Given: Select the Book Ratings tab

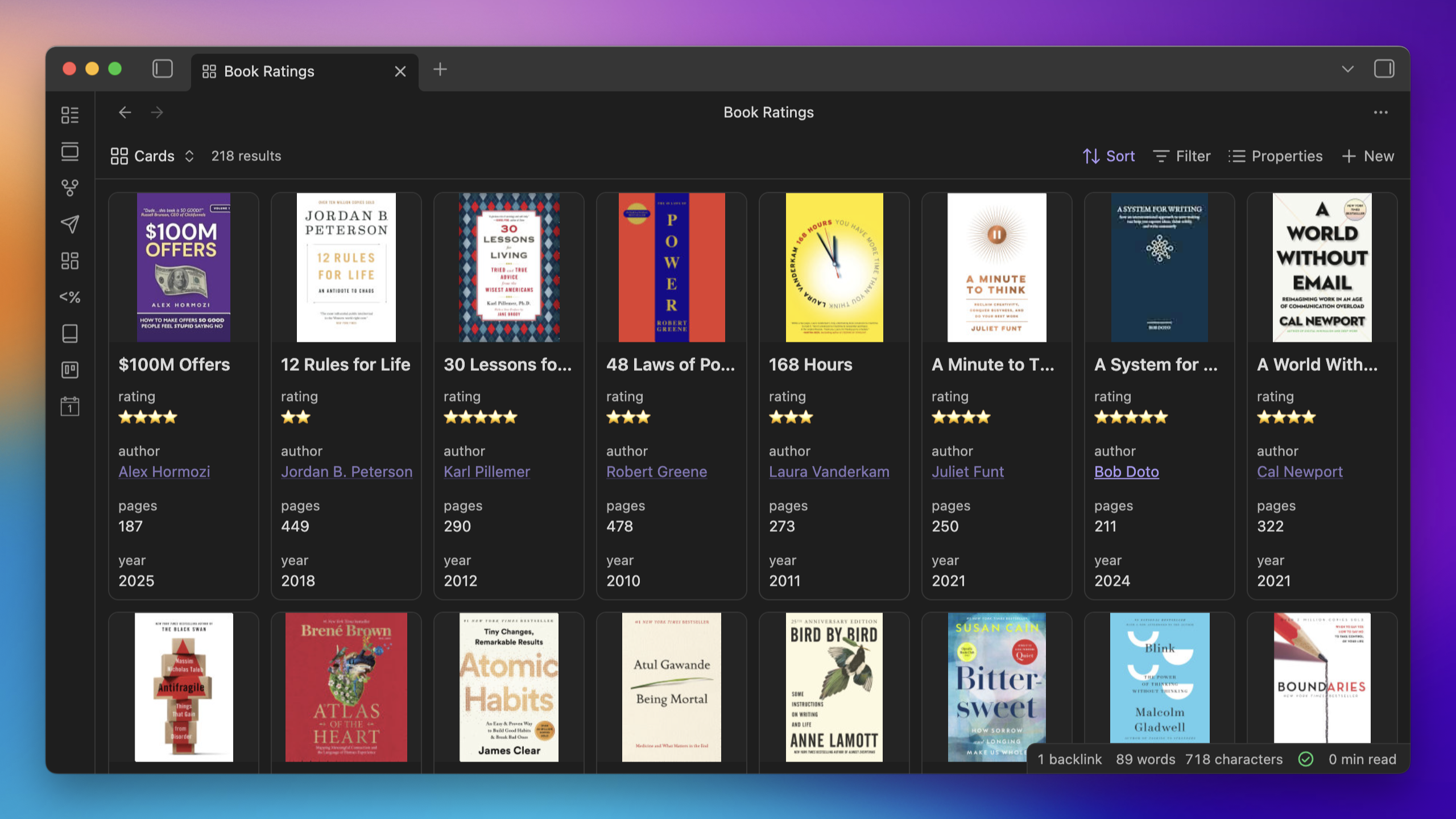Looking at the screenshot, I should point(270,72).
